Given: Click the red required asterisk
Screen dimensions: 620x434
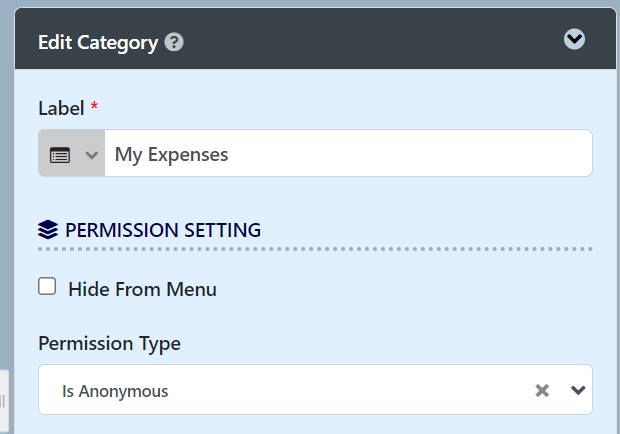Looking at the screenshot, I should click(94, 106).
